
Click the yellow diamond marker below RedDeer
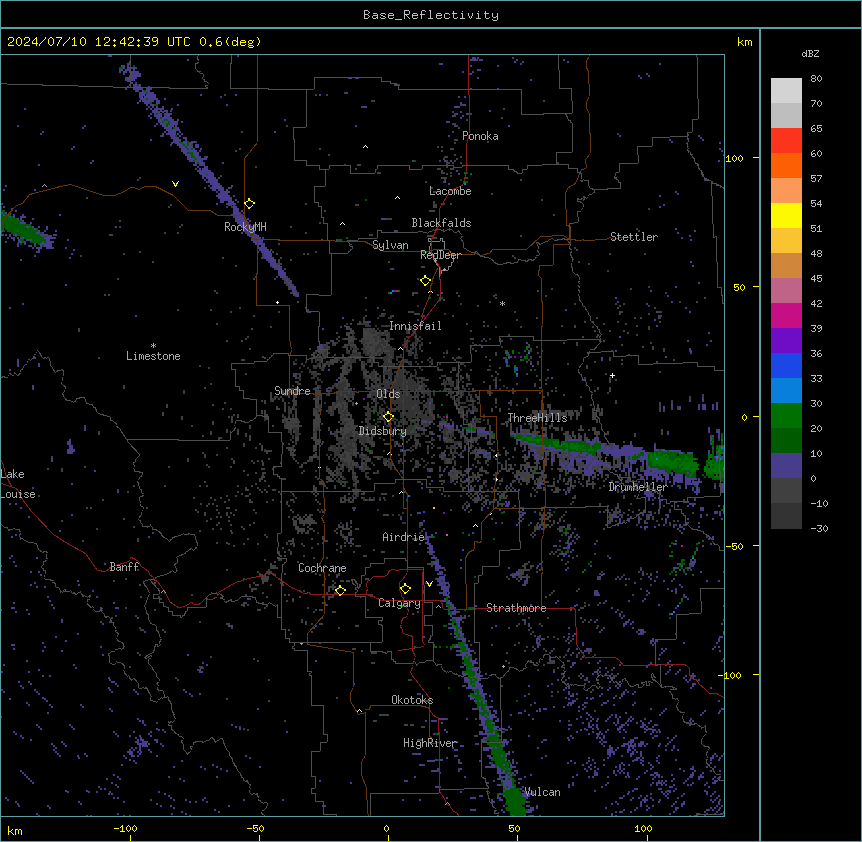(x=426, y=281)
